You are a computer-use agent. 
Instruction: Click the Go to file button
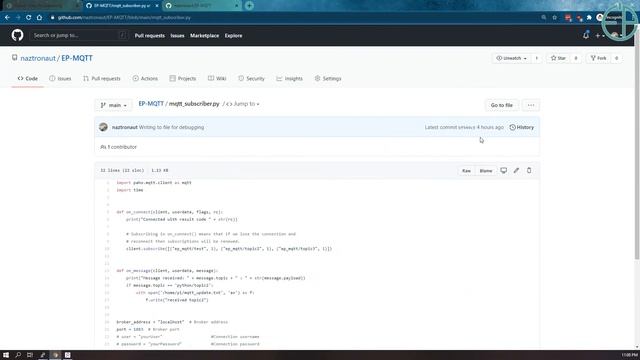point(502,105)
